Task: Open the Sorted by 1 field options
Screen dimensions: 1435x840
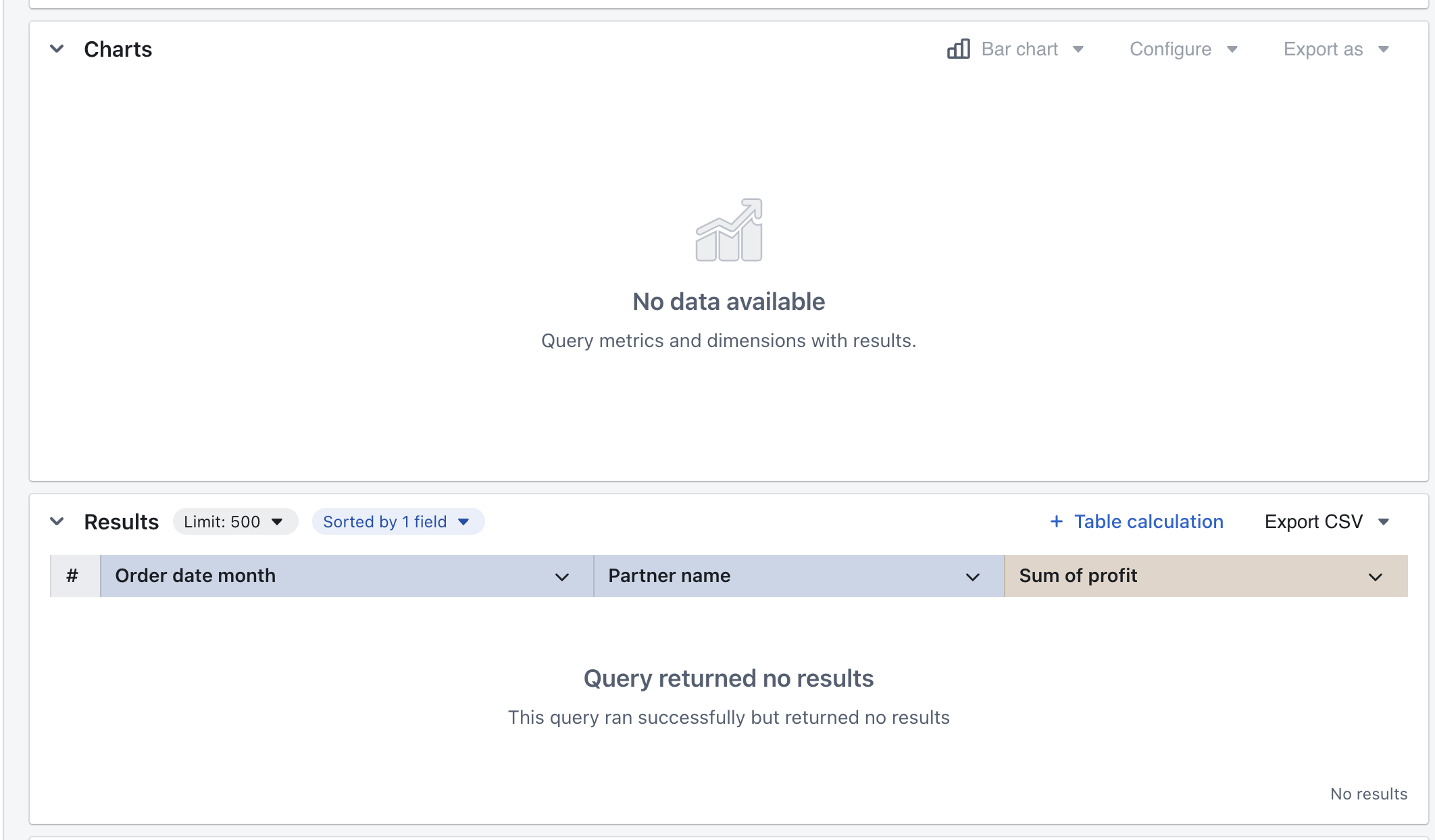Action: coord(398,521)
